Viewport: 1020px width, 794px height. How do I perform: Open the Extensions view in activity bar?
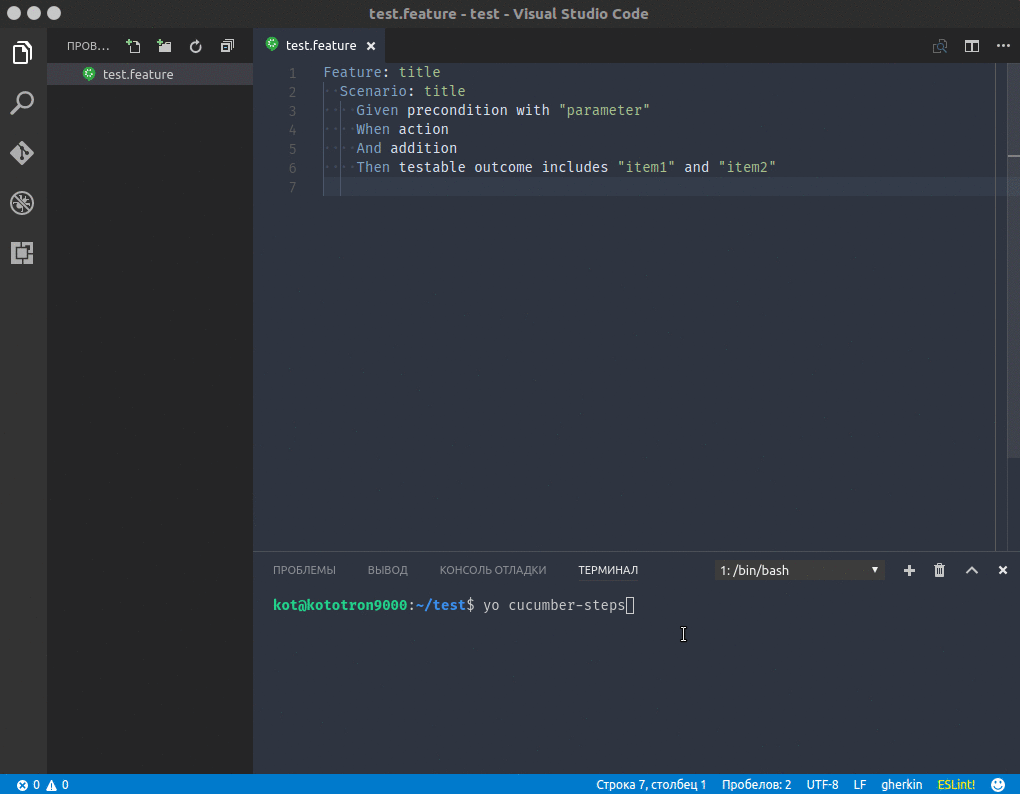(22, 253)
